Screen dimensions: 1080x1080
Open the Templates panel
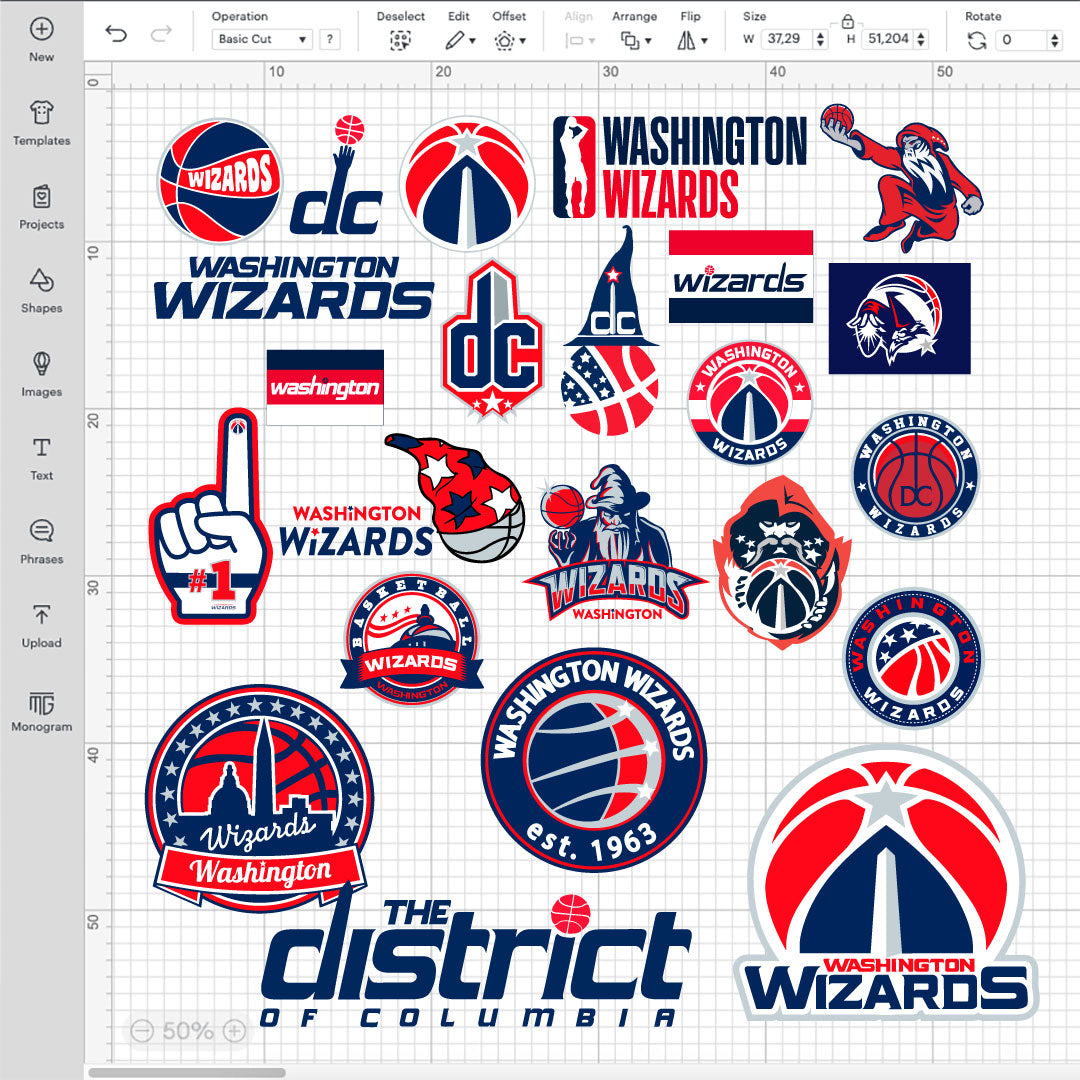(42, 123)
